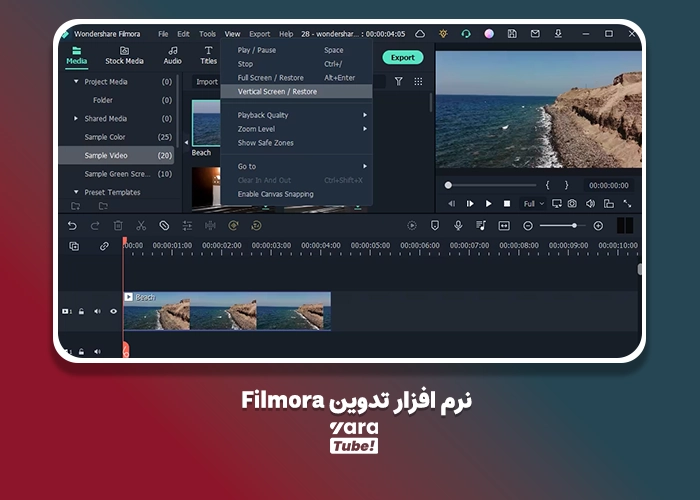Click the timeline zoom slider handle
The width and height of the screenshot is (700, 500).
[574, 226]
